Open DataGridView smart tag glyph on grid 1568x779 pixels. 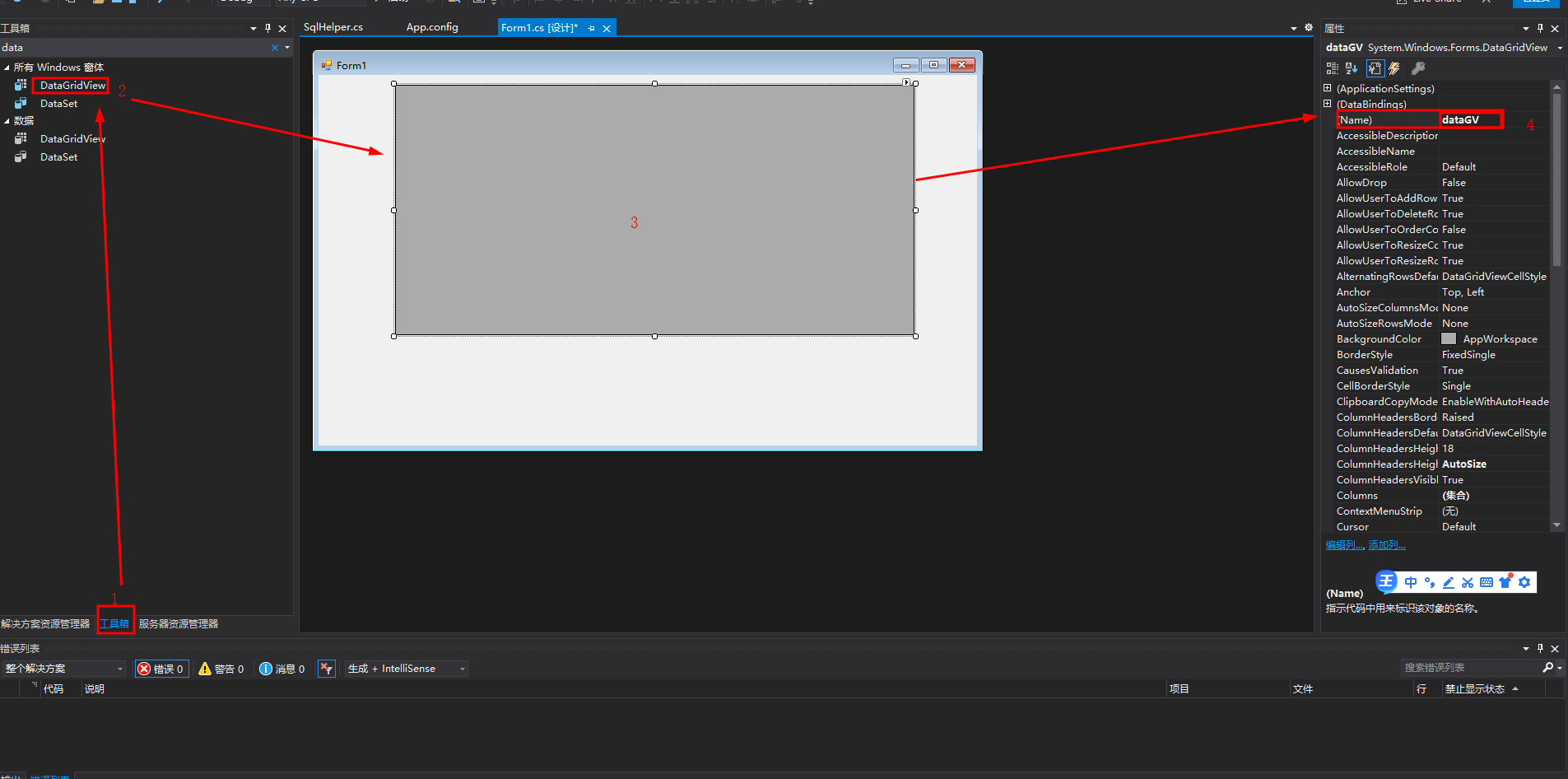(906, 82)
